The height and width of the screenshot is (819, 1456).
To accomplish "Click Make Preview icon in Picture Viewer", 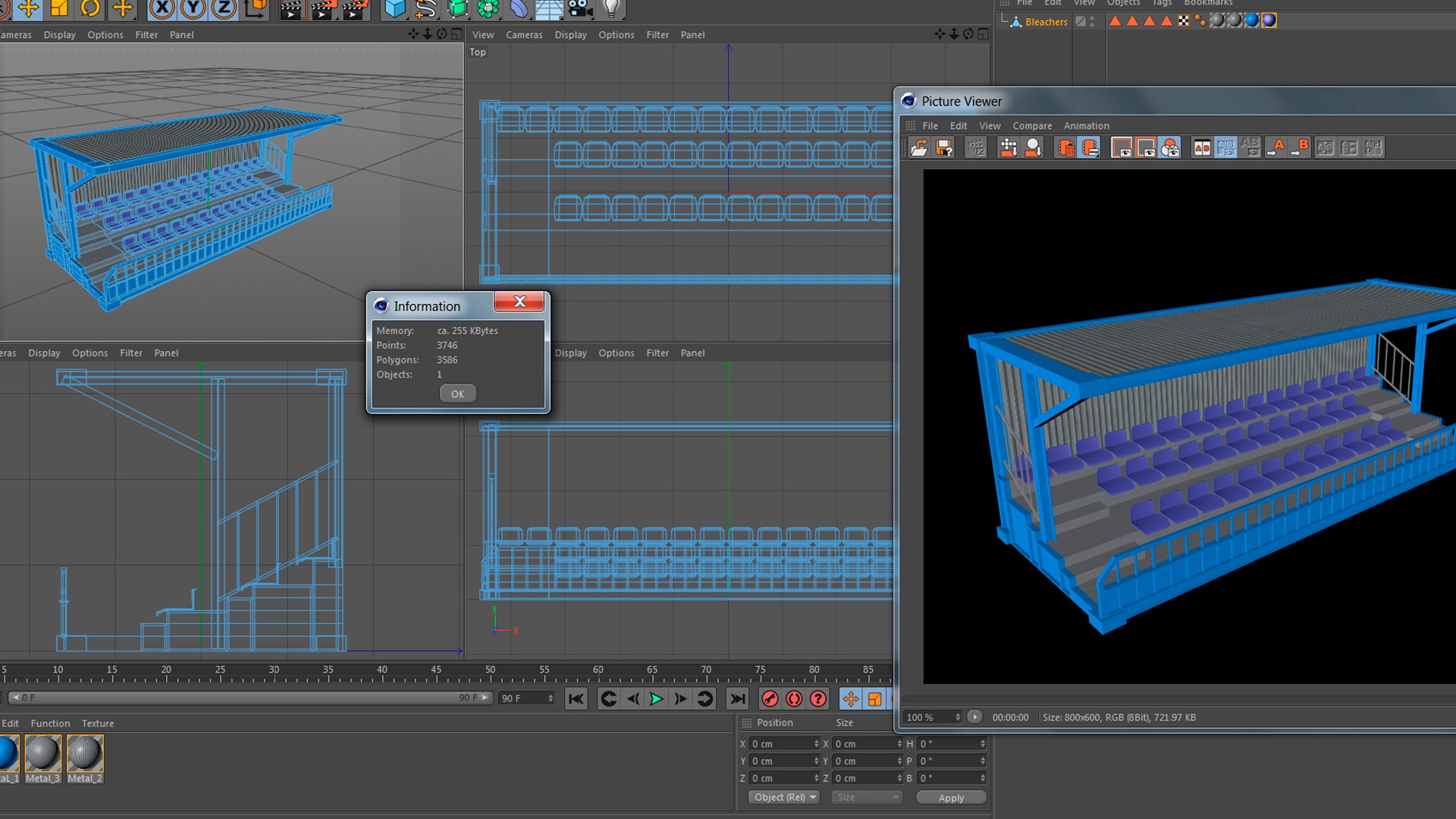I will [1033, 148].
